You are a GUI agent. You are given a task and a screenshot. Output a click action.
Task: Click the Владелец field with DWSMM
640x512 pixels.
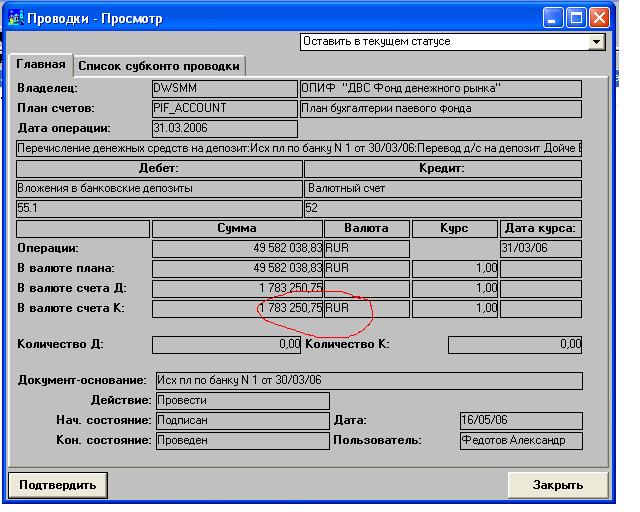click(x=224, y=89)
